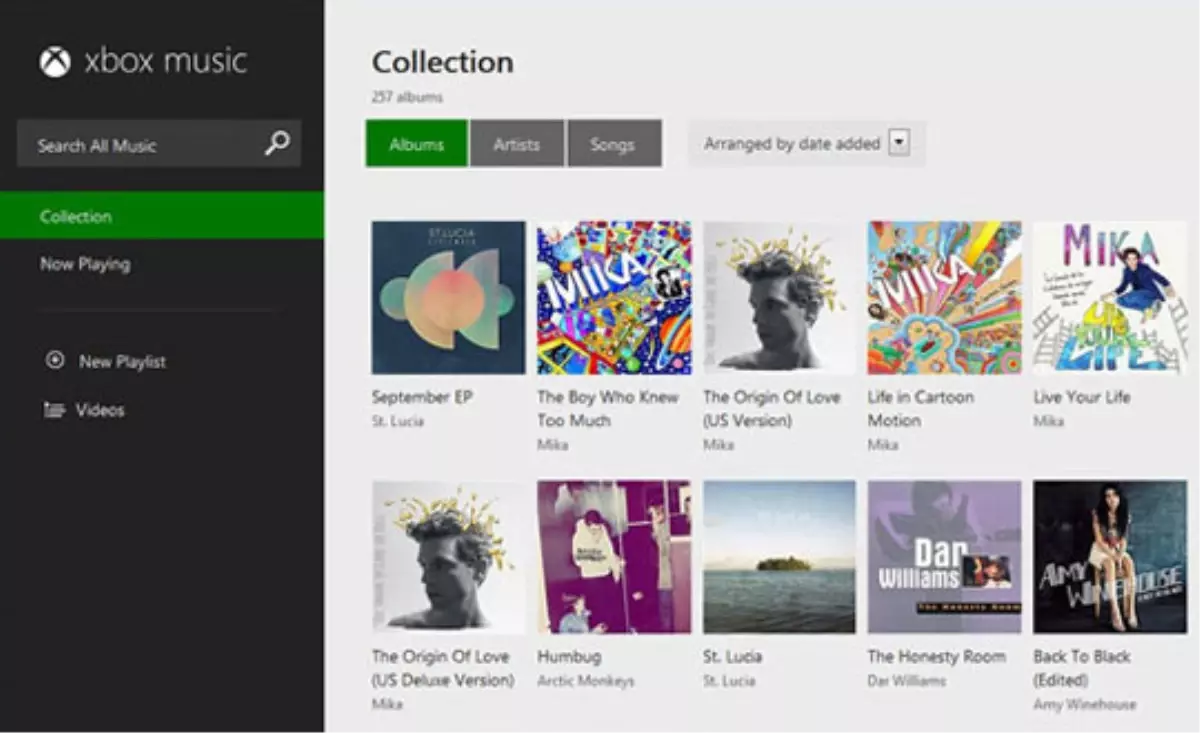Open the September EP album cover
Viewport: 1200px width, 733px height.
click(448, 297)
